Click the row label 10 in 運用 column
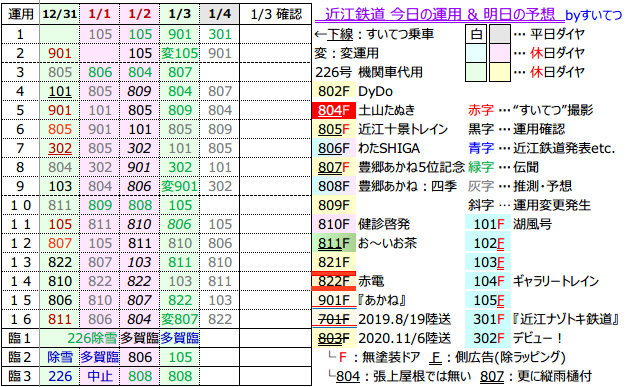The image size is (640, 387). (21, 205)
